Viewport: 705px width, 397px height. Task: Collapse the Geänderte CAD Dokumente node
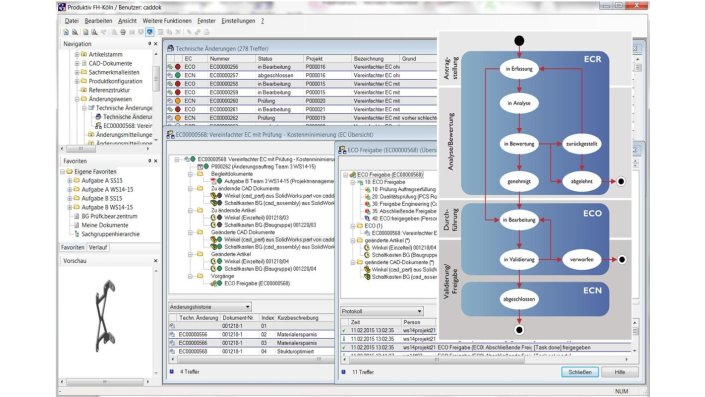191,232
